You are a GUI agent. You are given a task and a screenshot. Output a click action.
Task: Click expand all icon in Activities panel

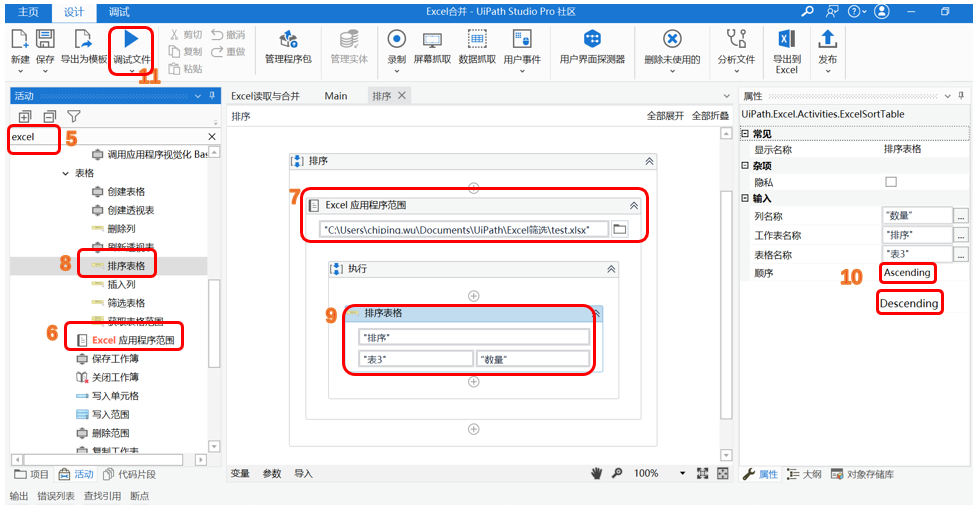tap(25, 116)
